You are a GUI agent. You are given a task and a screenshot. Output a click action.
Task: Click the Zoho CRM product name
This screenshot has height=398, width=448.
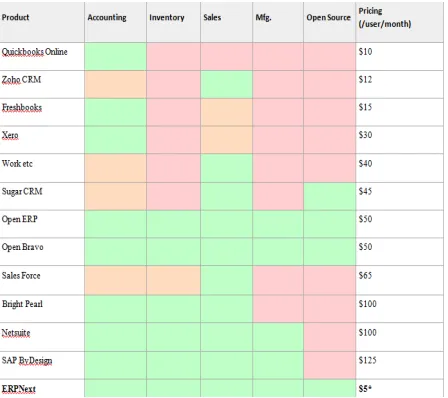coord(21,80)
